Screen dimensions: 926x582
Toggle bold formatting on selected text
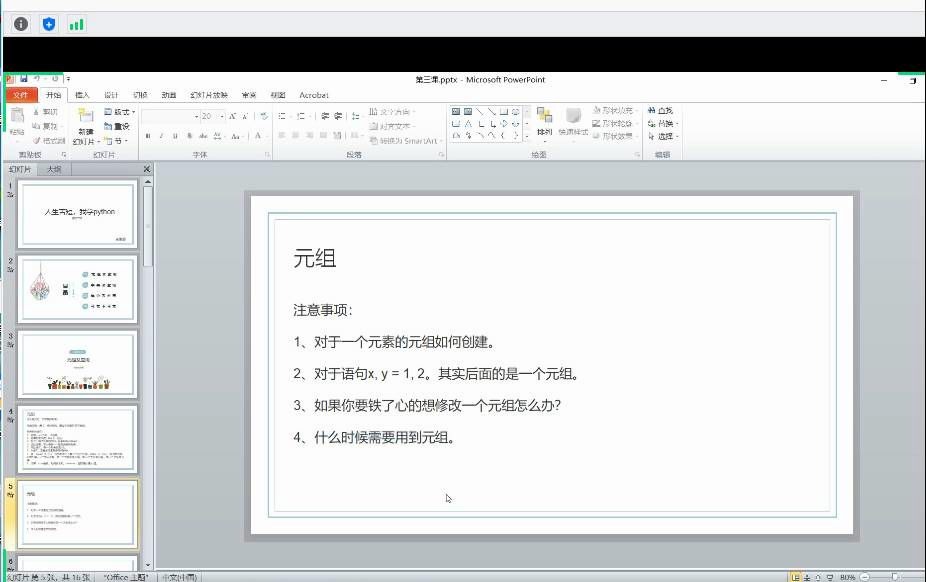pos(148,134)
